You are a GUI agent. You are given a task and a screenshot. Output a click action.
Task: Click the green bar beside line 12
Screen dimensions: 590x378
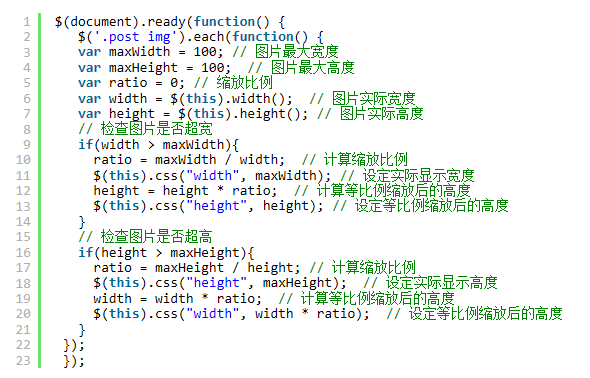click(40, 191)
